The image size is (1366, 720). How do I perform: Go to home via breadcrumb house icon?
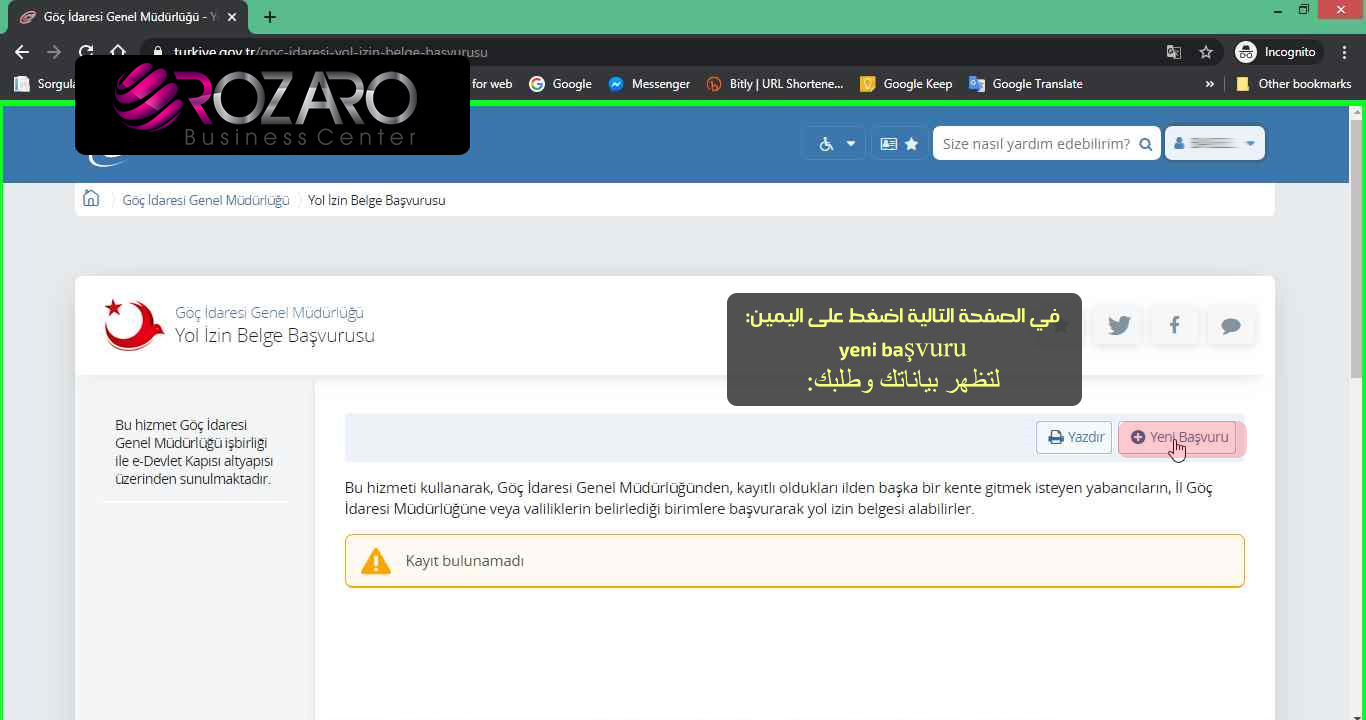(x=91, y=198)
